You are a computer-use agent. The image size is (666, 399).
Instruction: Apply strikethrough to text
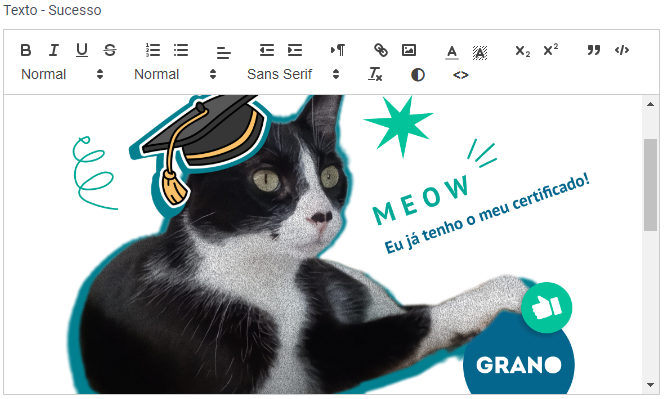110,50
